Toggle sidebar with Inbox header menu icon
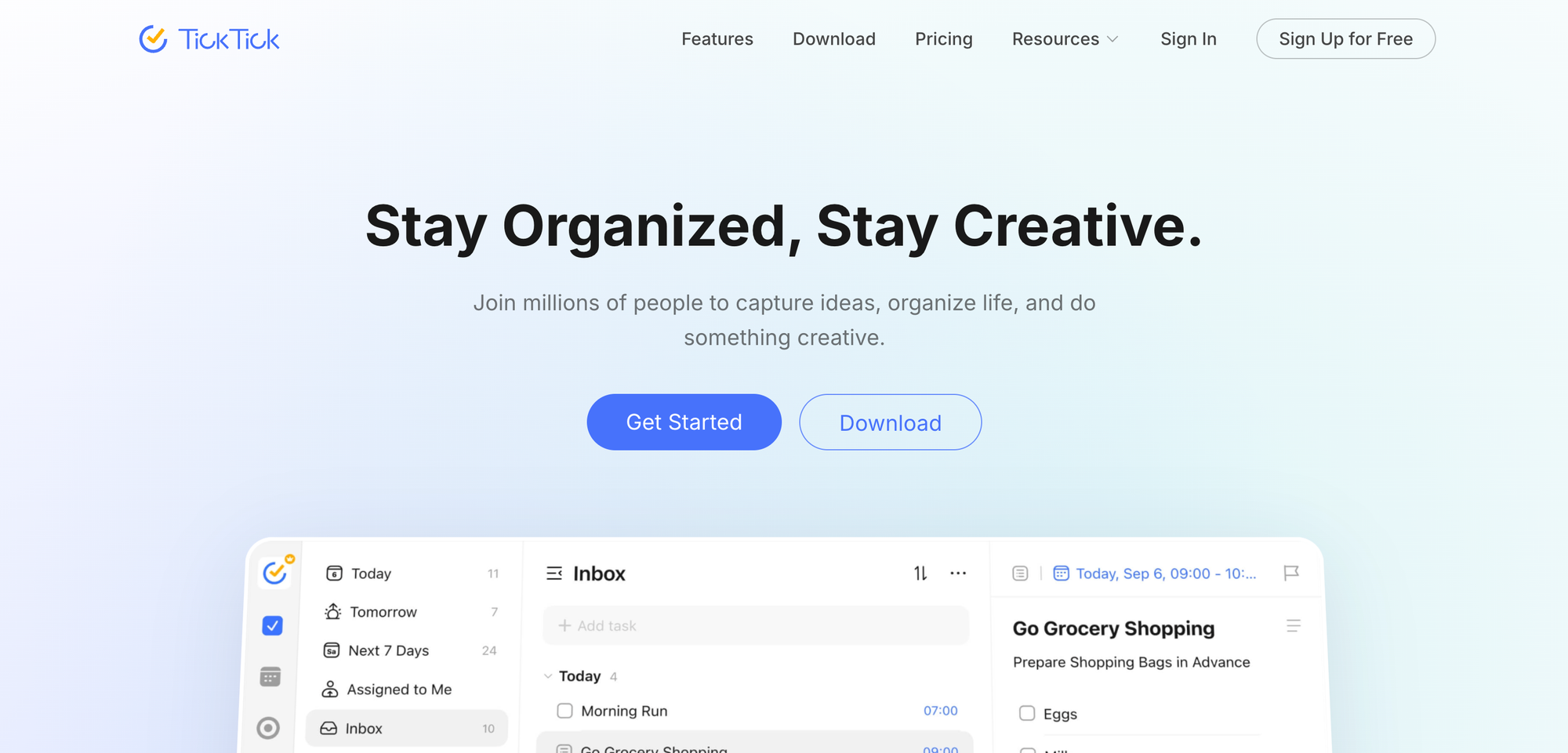The height and width of the screenshot is (753, 1568). (x=554, y=574)
